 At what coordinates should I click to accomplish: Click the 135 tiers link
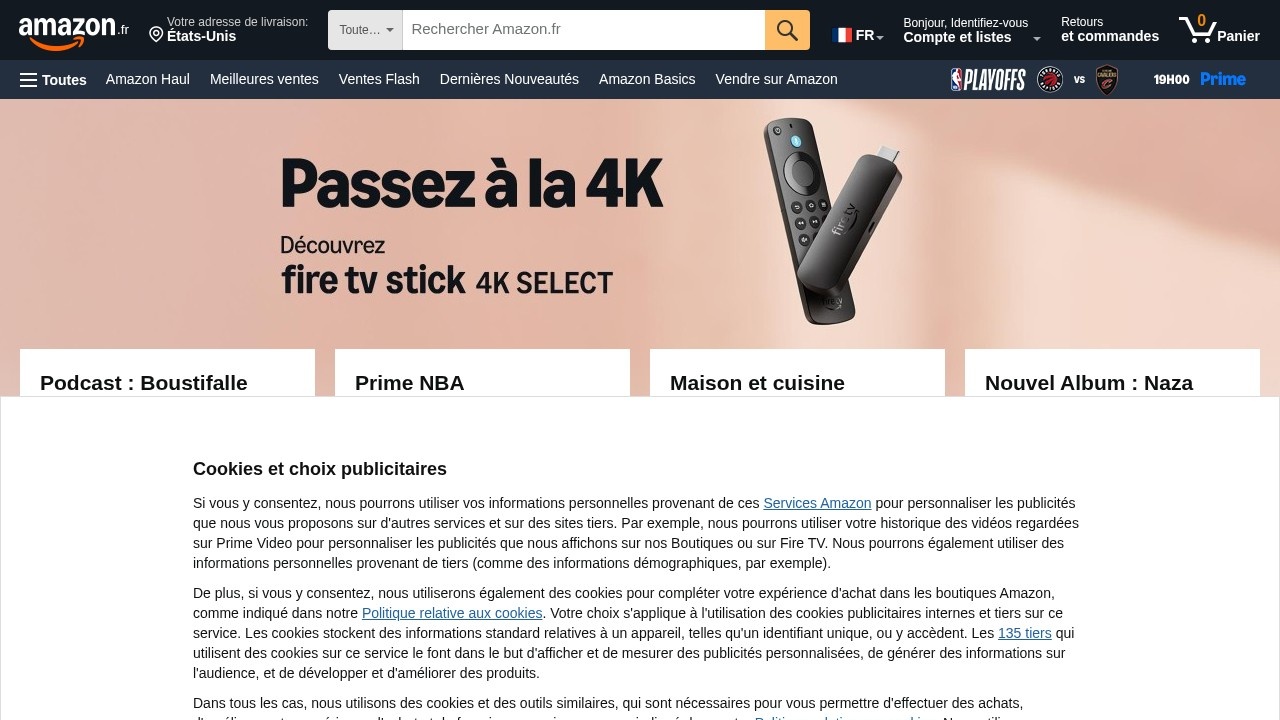click(x=1024, y=633)
